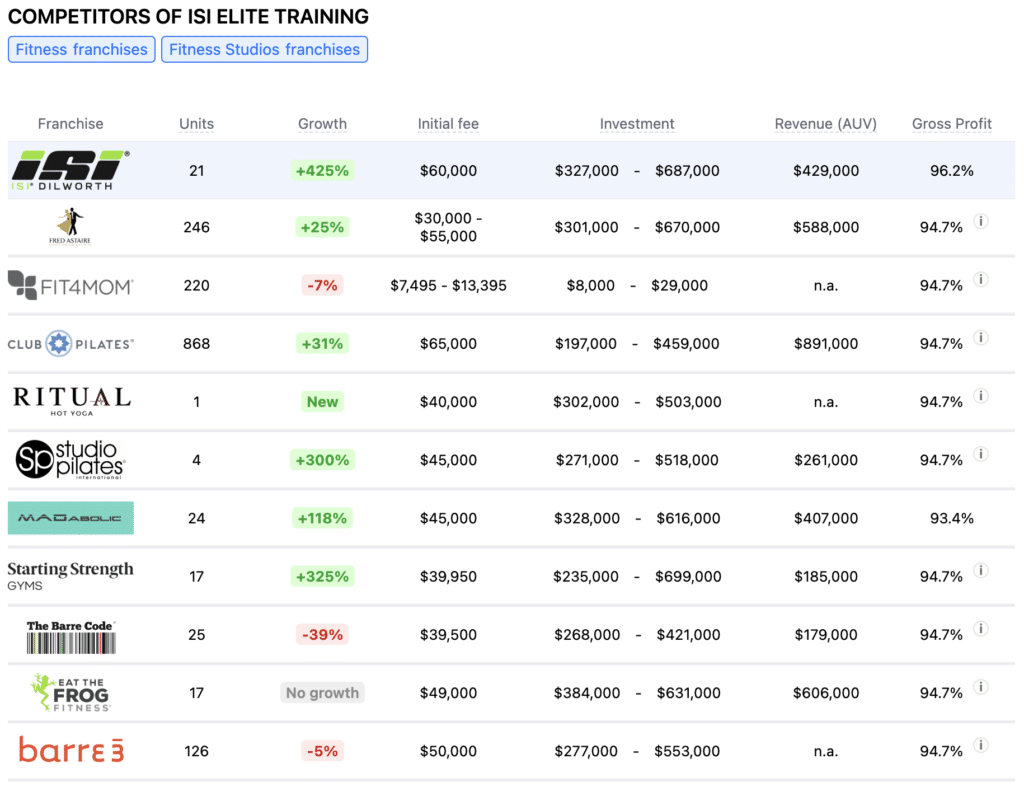Viewport: 1024px width, 796px height.
Task: Click The Barre Code logo
Action: coord(71,636)
